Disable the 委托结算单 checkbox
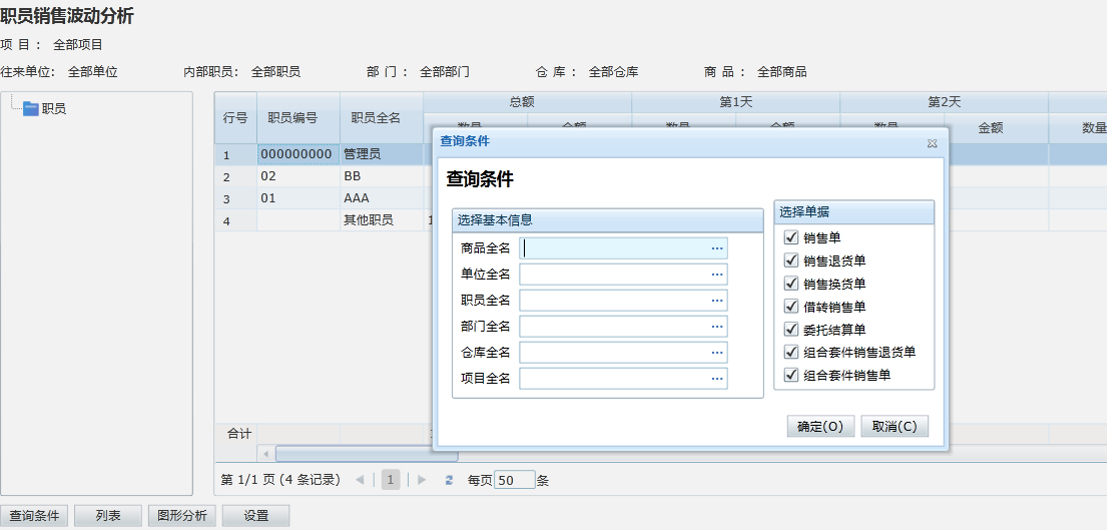Screen dimensions: 1107x530 tap(792, 329)
